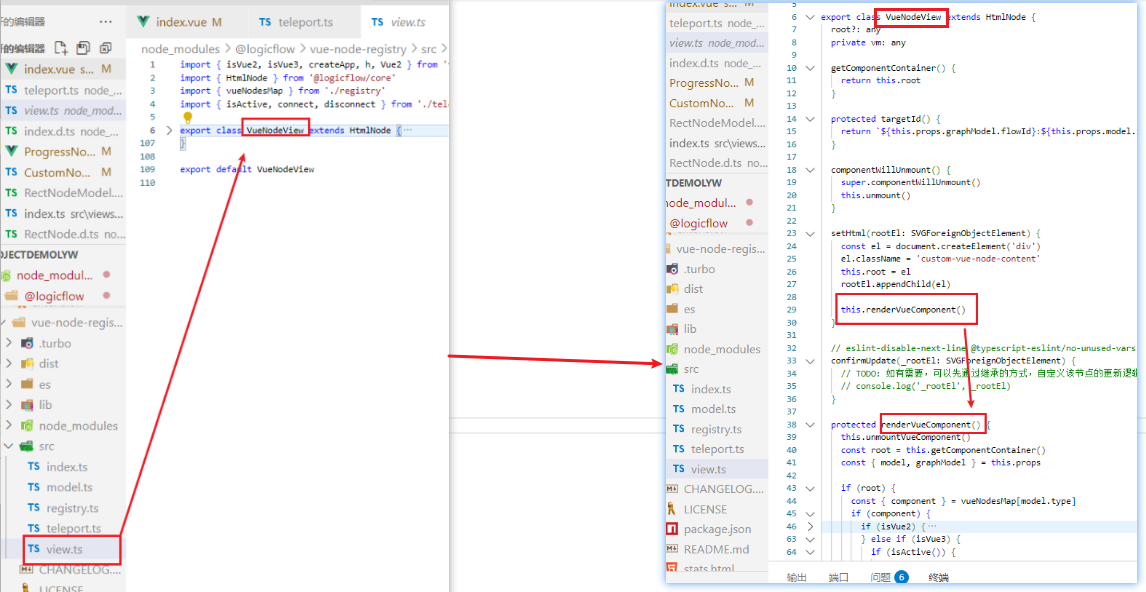Click the save all editors icon
This screenshot has height=592, width=1146.
pos(83,48)
